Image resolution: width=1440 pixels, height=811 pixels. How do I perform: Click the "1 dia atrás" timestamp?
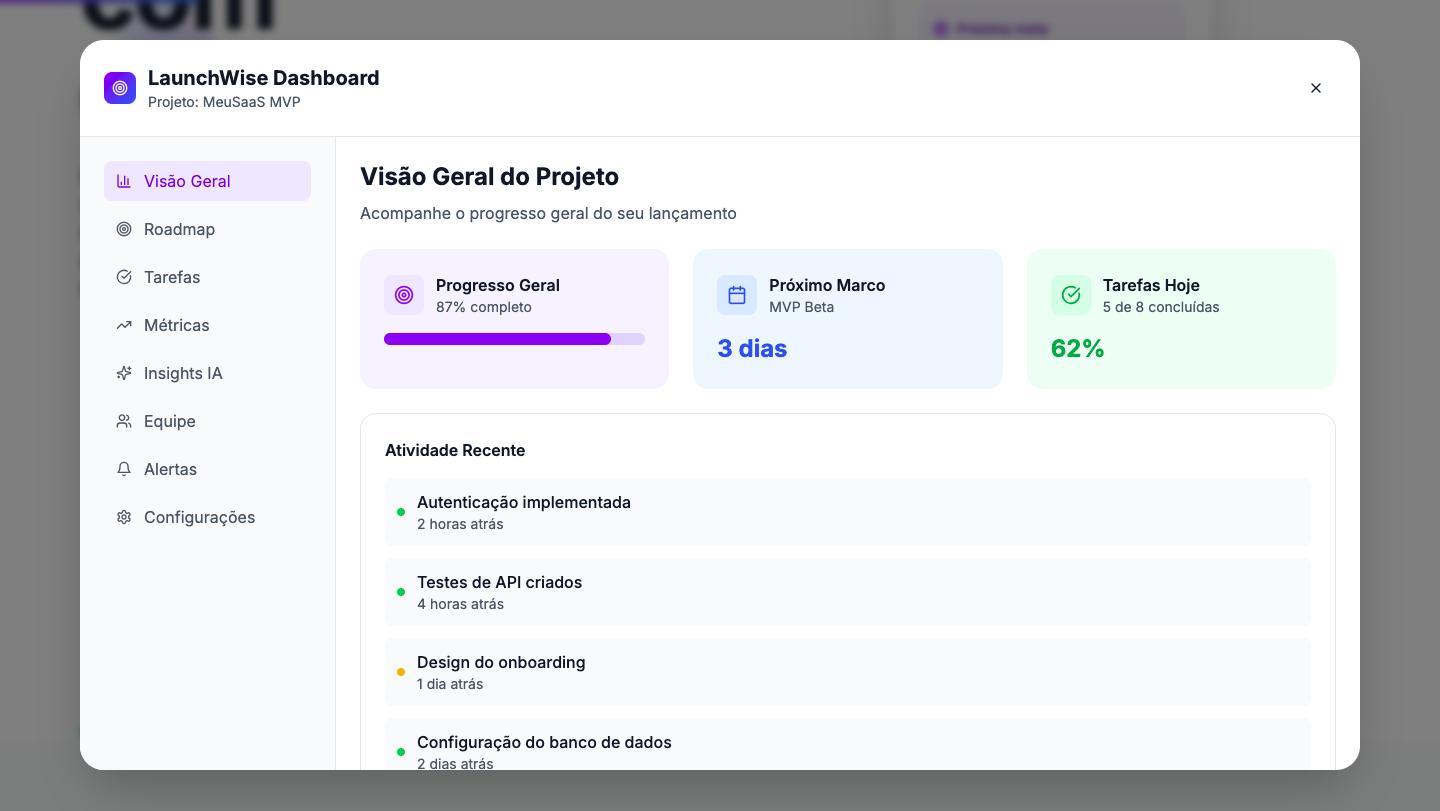click(x=450, y=684)
